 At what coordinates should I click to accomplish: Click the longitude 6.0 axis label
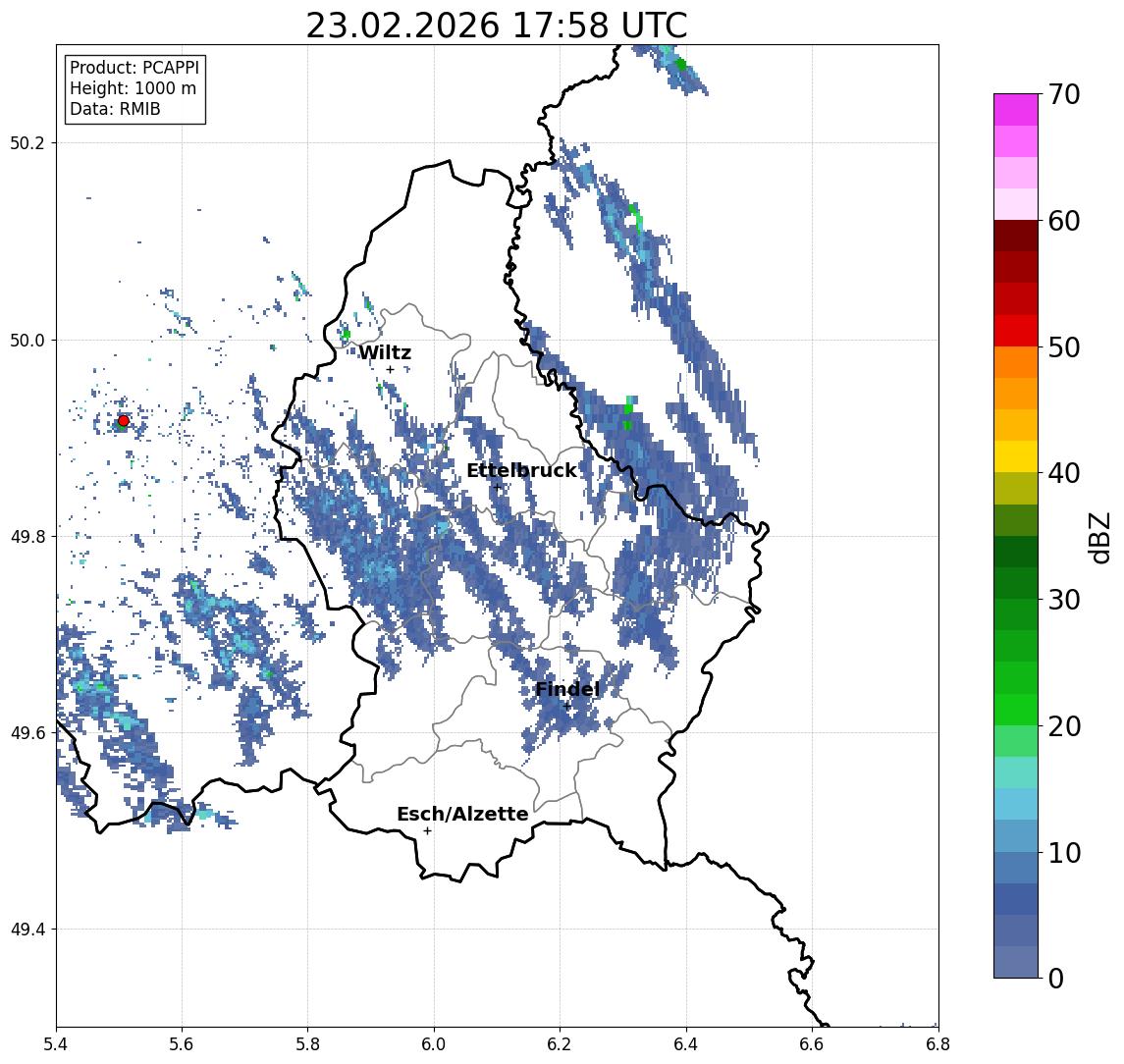[x=434, y=1044]
